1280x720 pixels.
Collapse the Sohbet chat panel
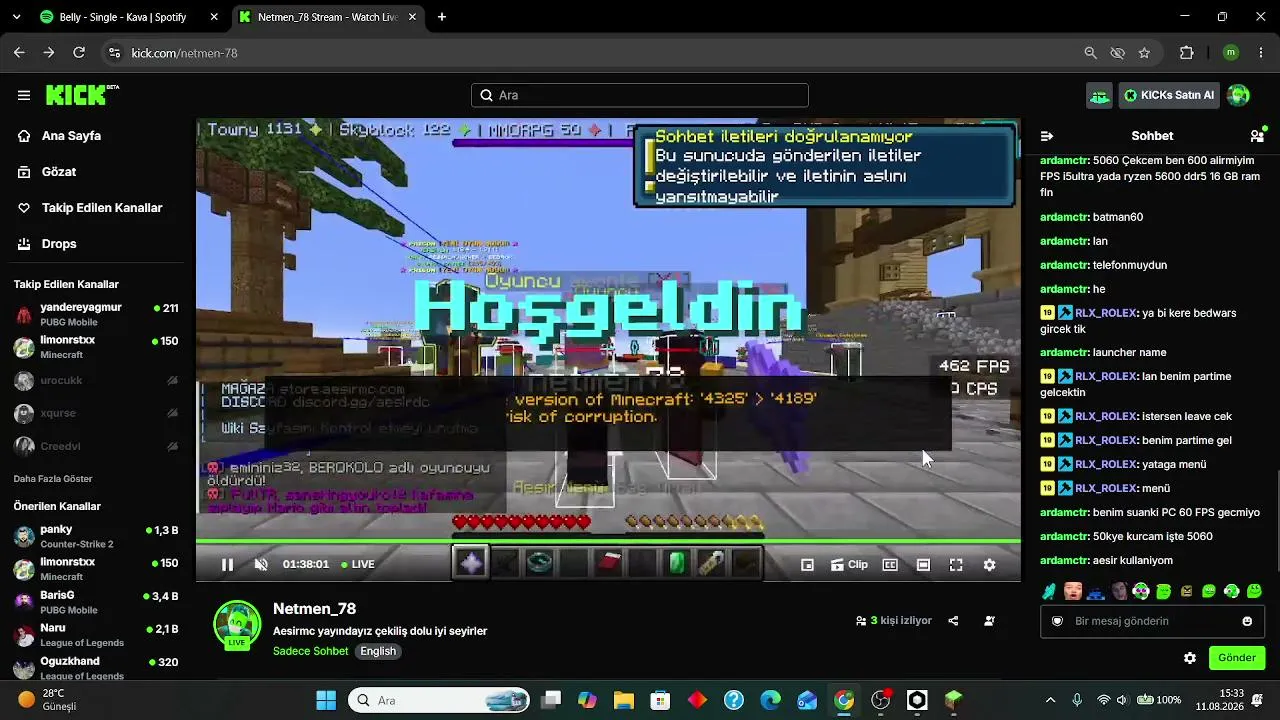1047,136
